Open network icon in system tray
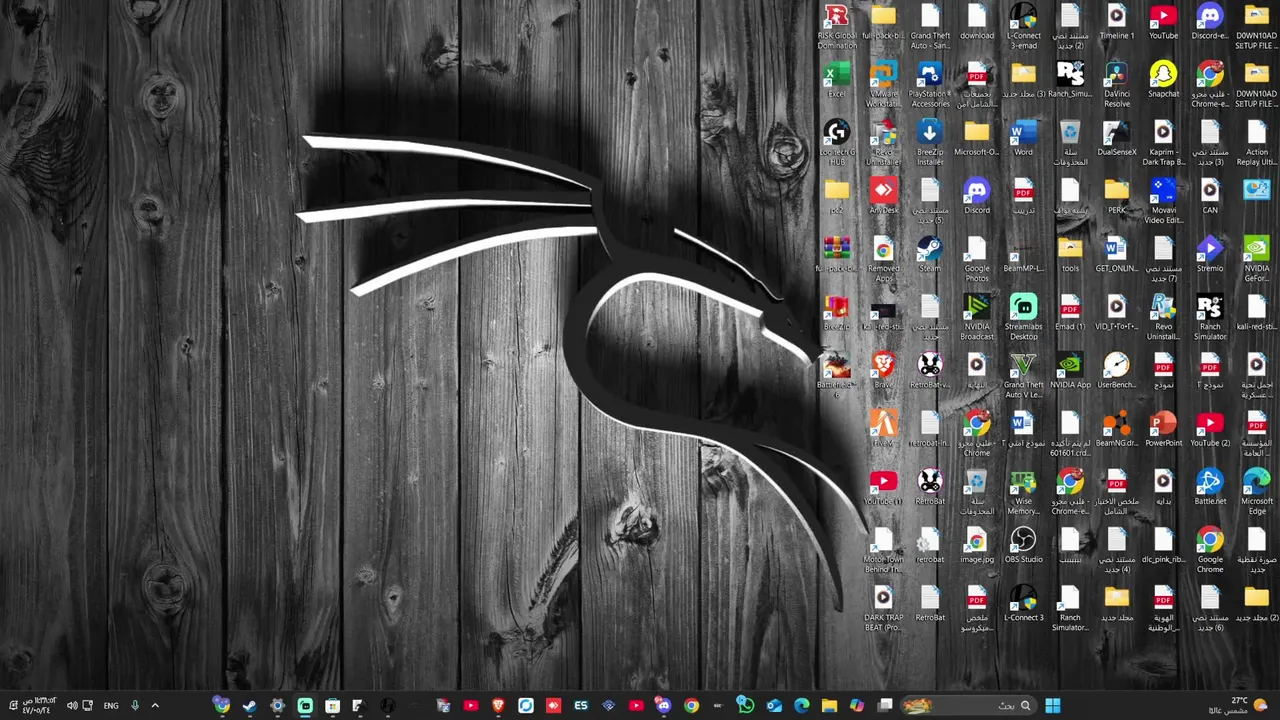This screenshot has height=720, width=1280. point(87,706)
